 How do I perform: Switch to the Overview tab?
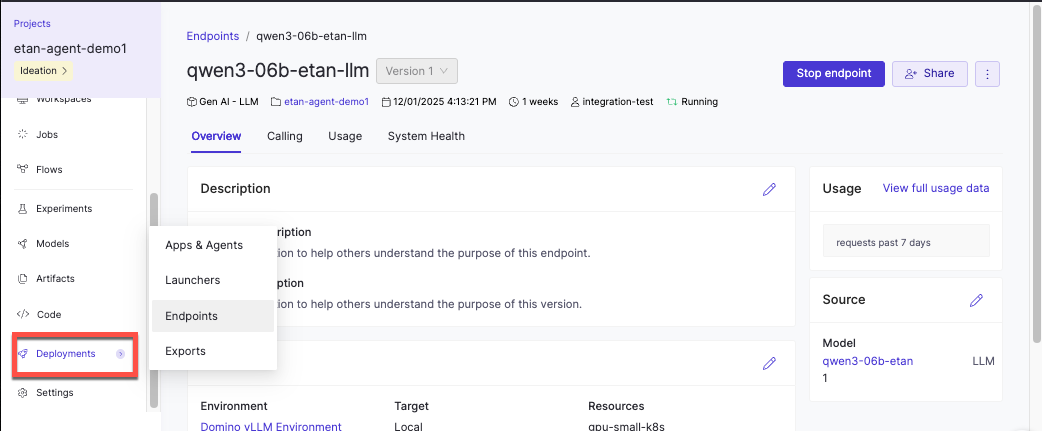click(216, 136)
